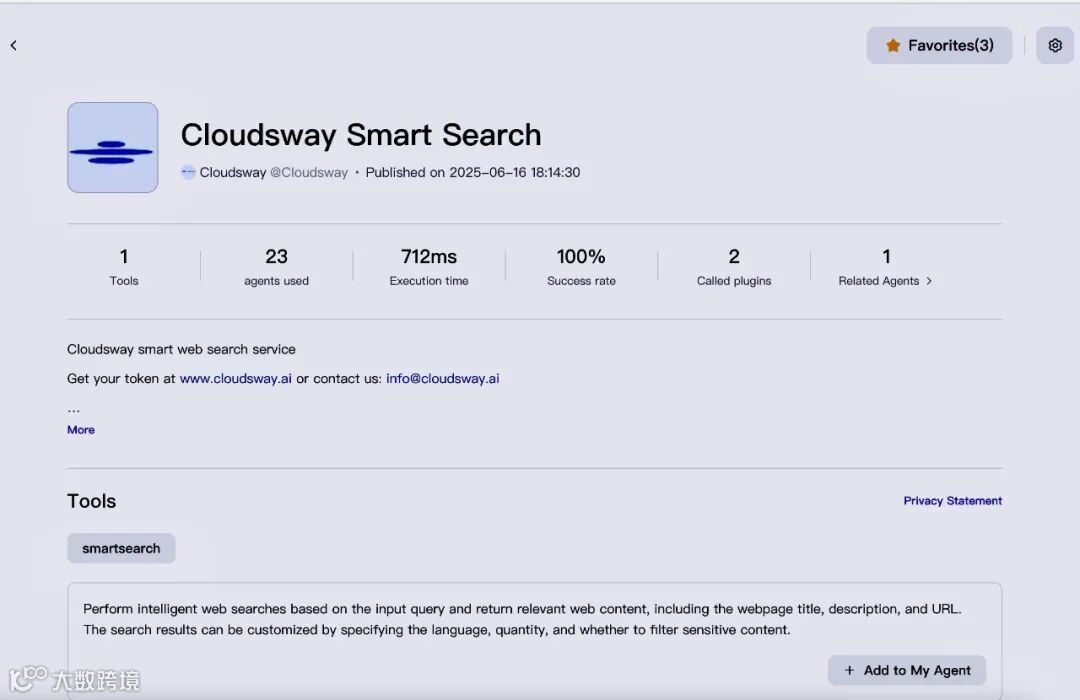The height and width of the screenshot is (700, 1080).
Task: Open the Privacy Statement link
Action: click(x=952, y=501)
